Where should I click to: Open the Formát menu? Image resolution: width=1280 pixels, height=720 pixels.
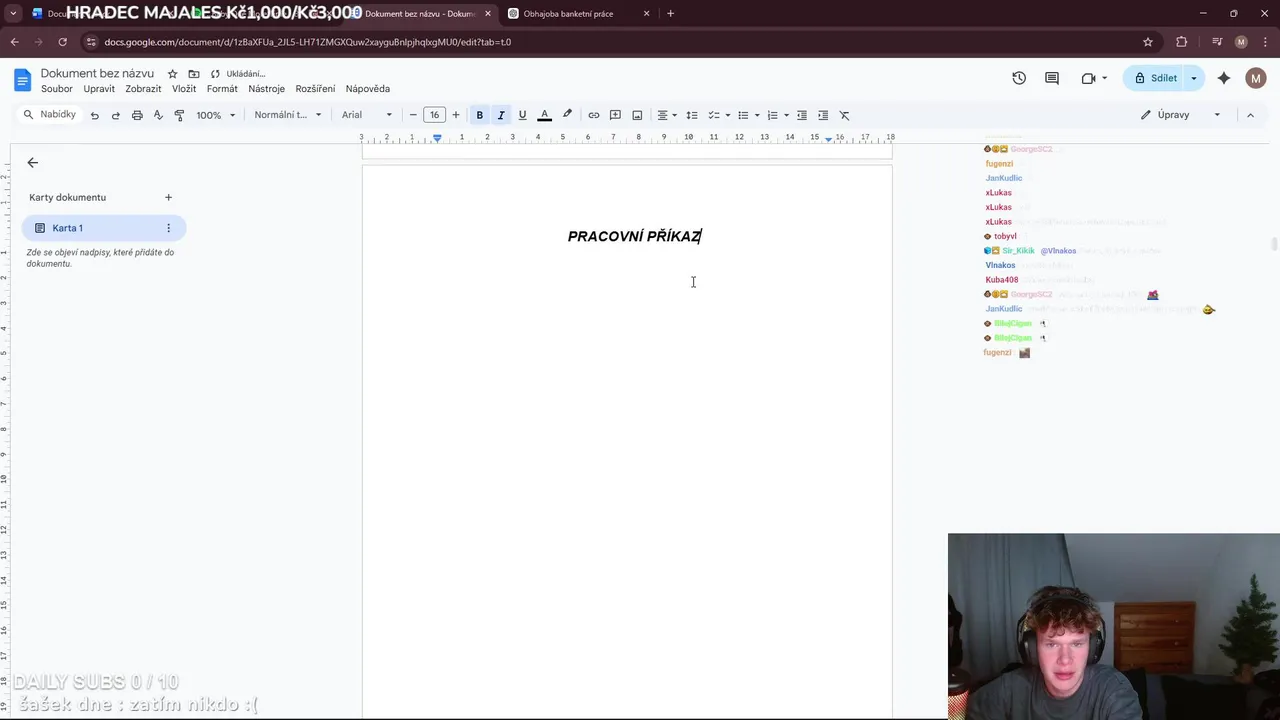click(222, 89)
